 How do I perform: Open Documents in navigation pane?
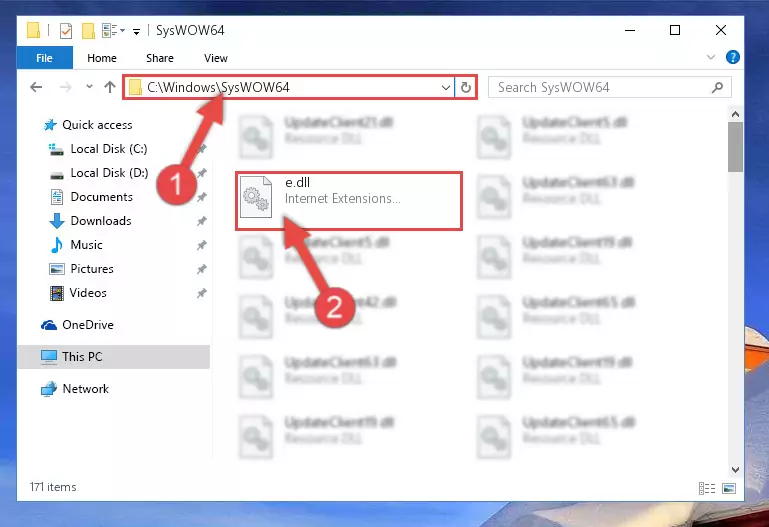click(102, 197)
